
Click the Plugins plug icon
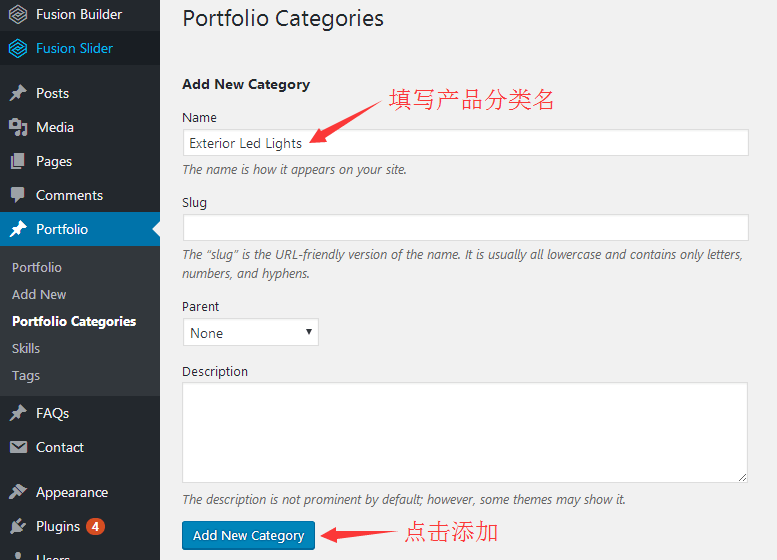coord(18,526)
